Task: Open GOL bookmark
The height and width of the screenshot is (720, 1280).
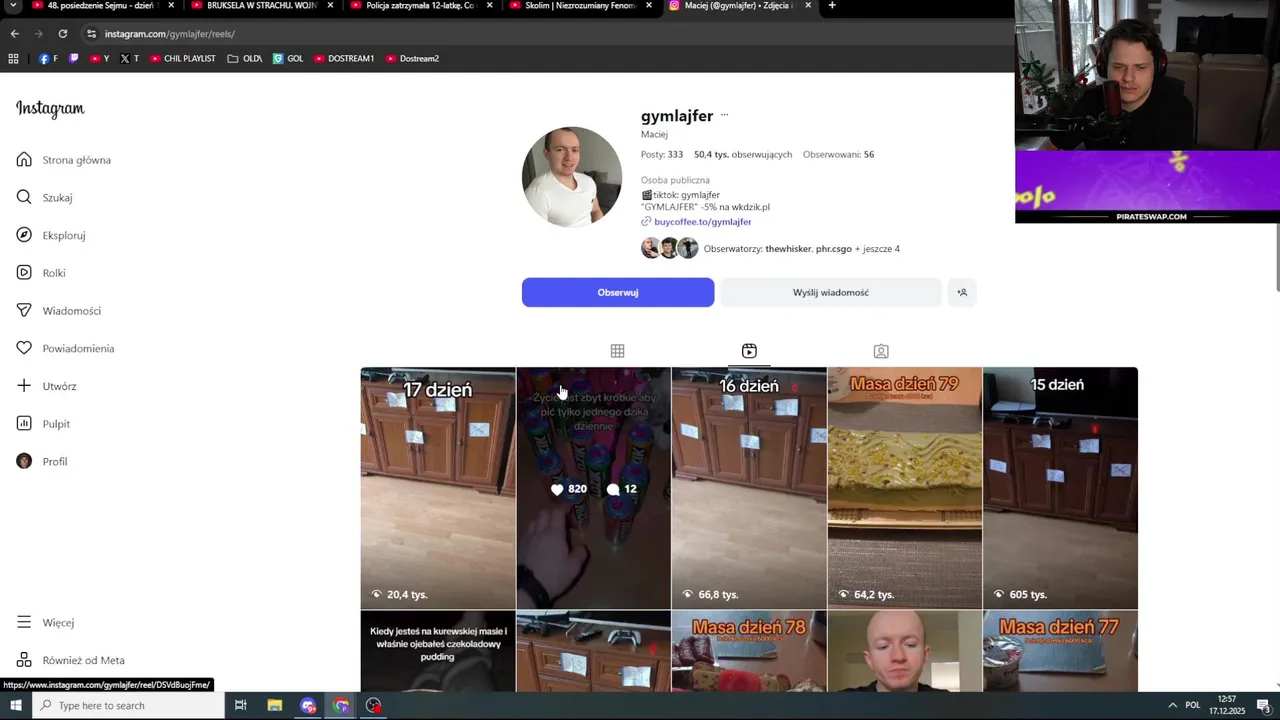Action: pyautogui.click(x=288, y=59)
